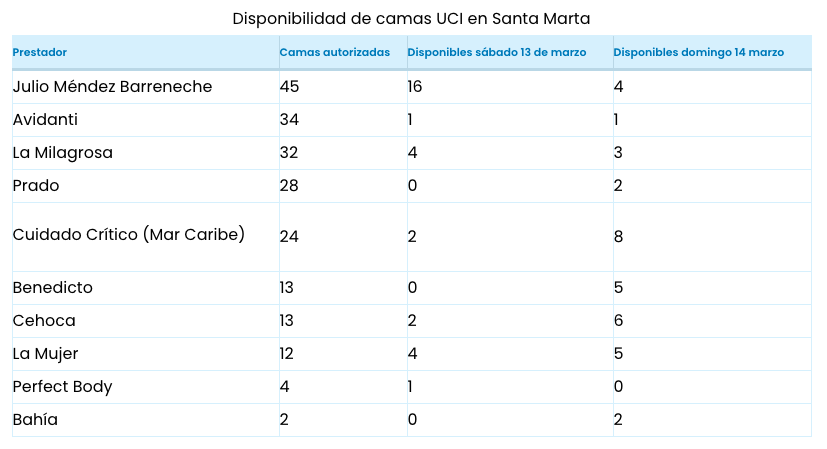Click Sunday availability value 8 for Cuidado Crítico
This screenshot has width=827, height=449.
[618, 237]
